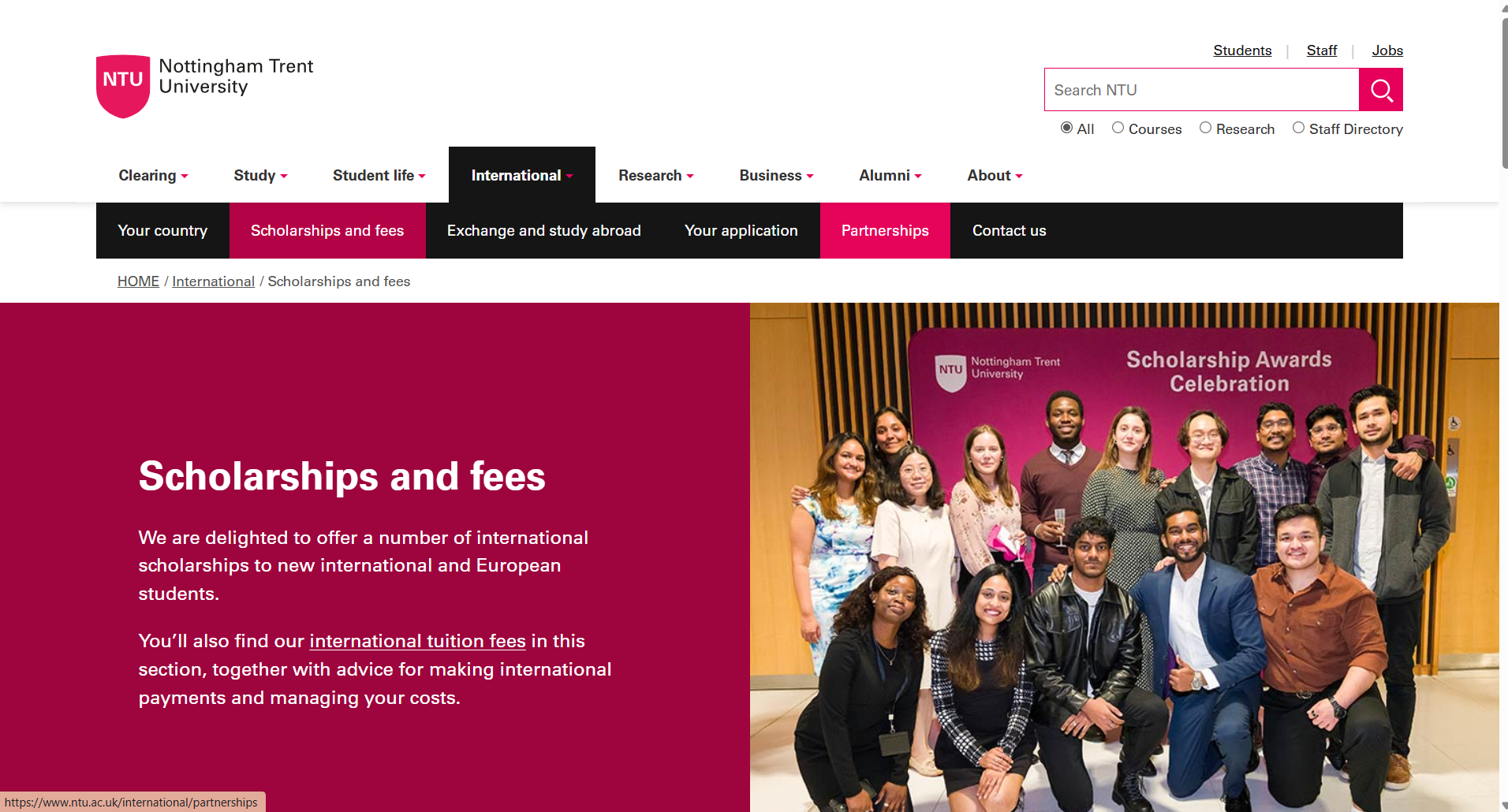Open Exchange and study abroad
The width and height of the screenshot is (1508, 812).
click(543, 230)
